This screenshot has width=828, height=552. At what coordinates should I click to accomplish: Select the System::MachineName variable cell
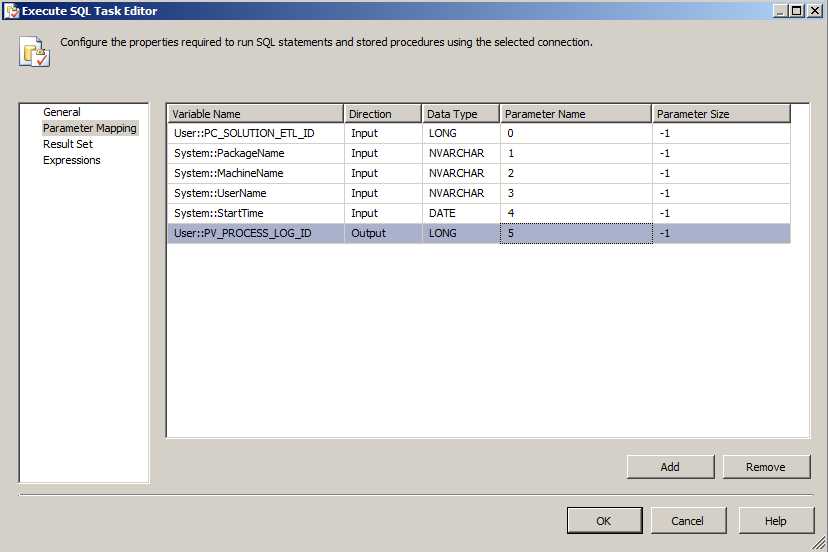click(x=256, y=173)
